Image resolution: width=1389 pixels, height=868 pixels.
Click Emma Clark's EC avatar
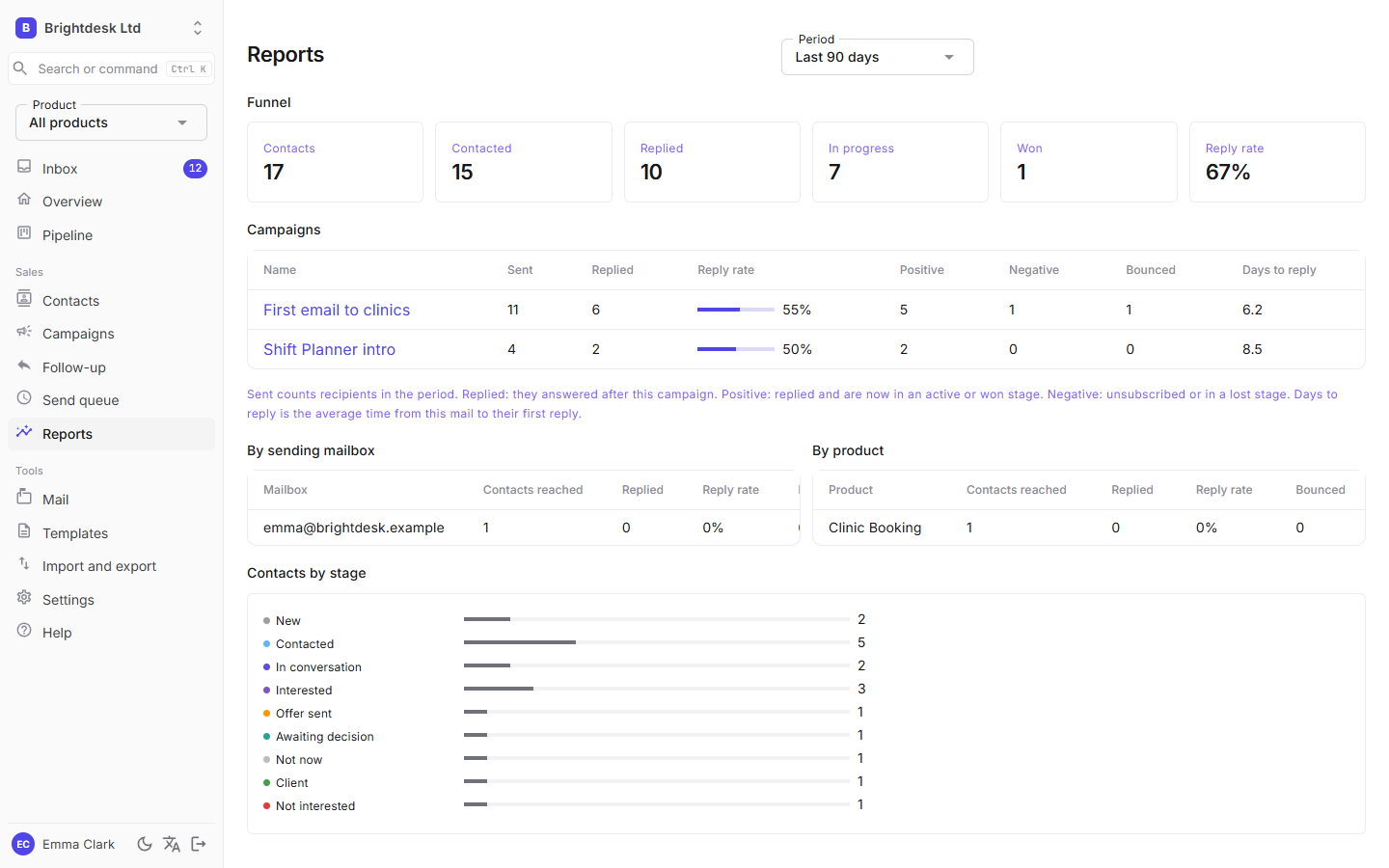[23, 844]
